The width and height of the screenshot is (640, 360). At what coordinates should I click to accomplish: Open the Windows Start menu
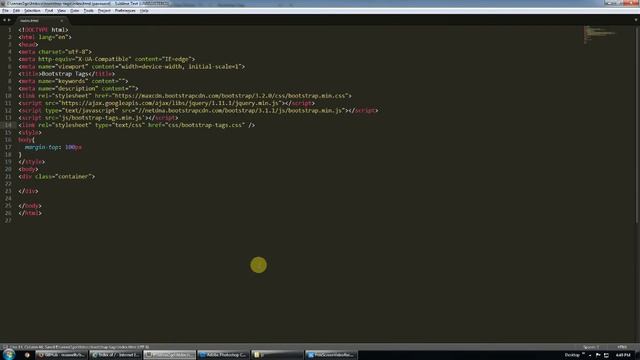[x=9, y=354]
